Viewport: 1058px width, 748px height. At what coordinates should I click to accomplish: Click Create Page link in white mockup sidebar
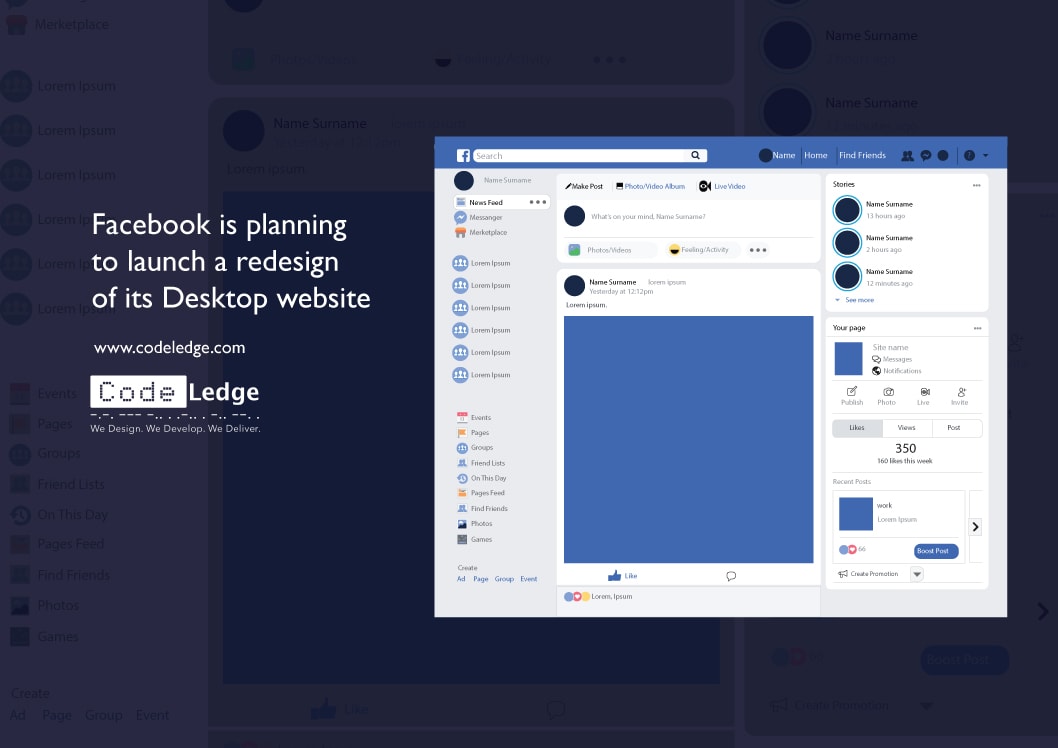(x=480, y=579)
